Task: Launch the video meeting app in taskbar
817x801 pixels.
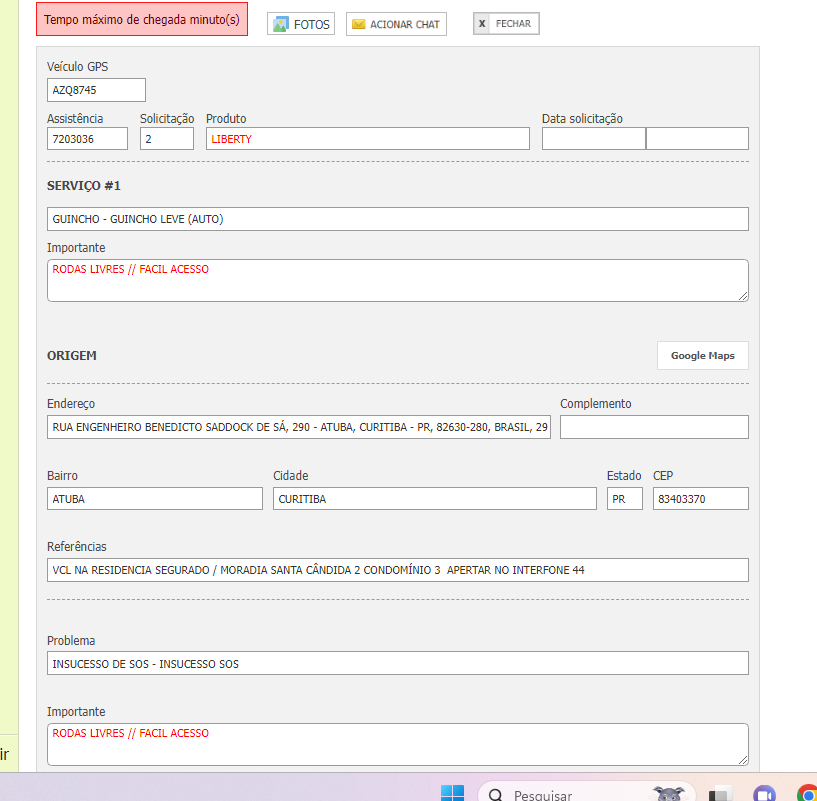Action: tap(764, 794)
